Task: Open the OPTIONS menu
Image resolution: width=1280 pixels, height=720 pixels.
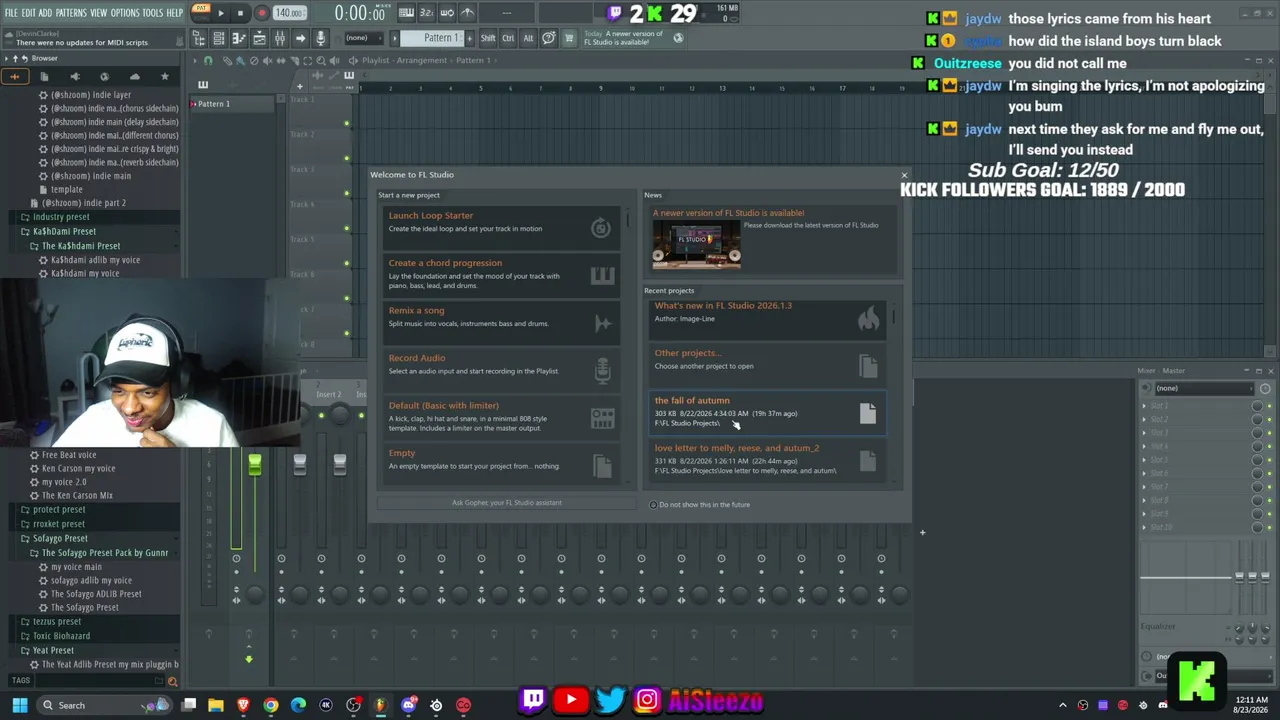Action: [x=125, y=13]
